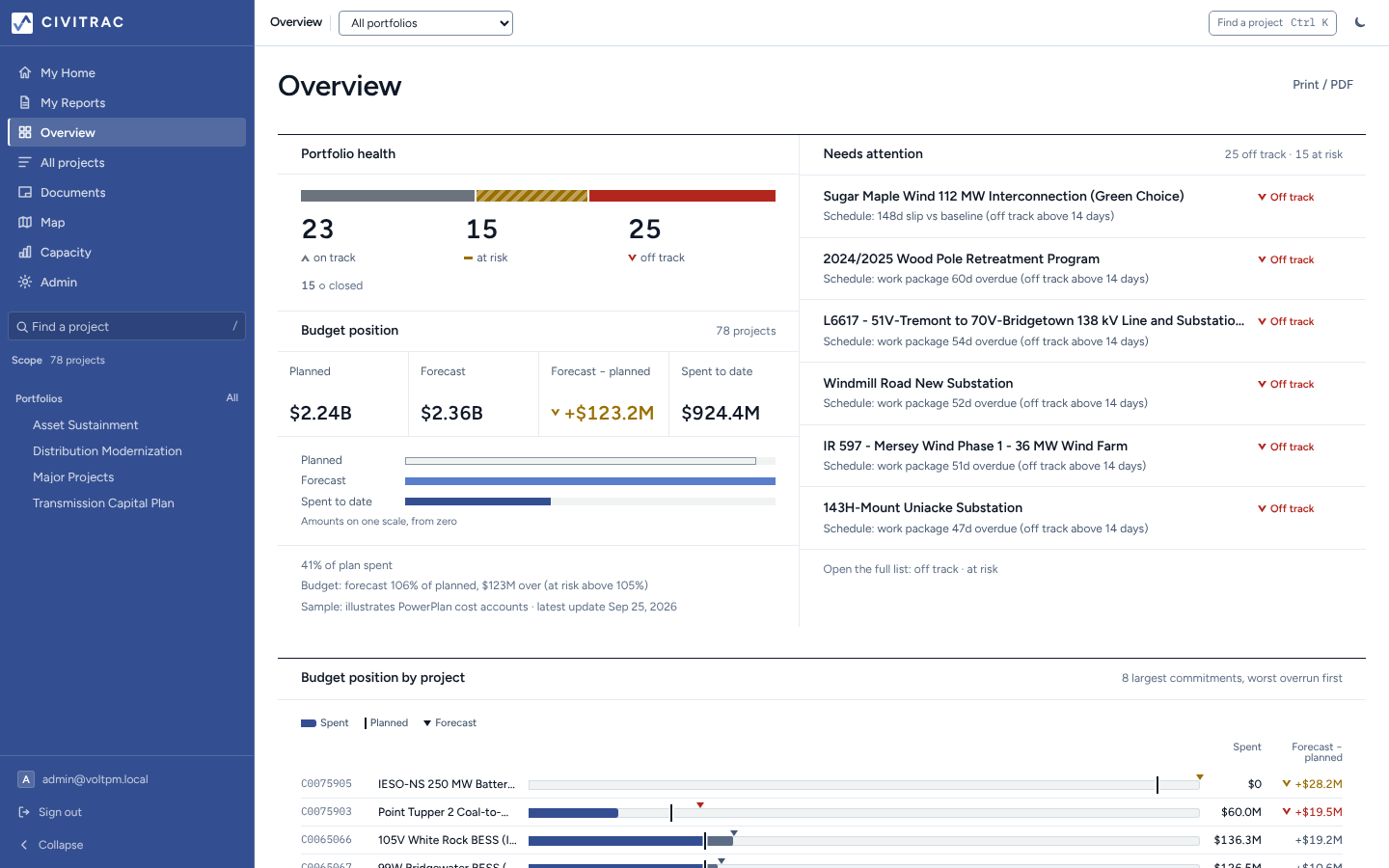
Task: Open the All portfolios dropdown
Action: 425,23
